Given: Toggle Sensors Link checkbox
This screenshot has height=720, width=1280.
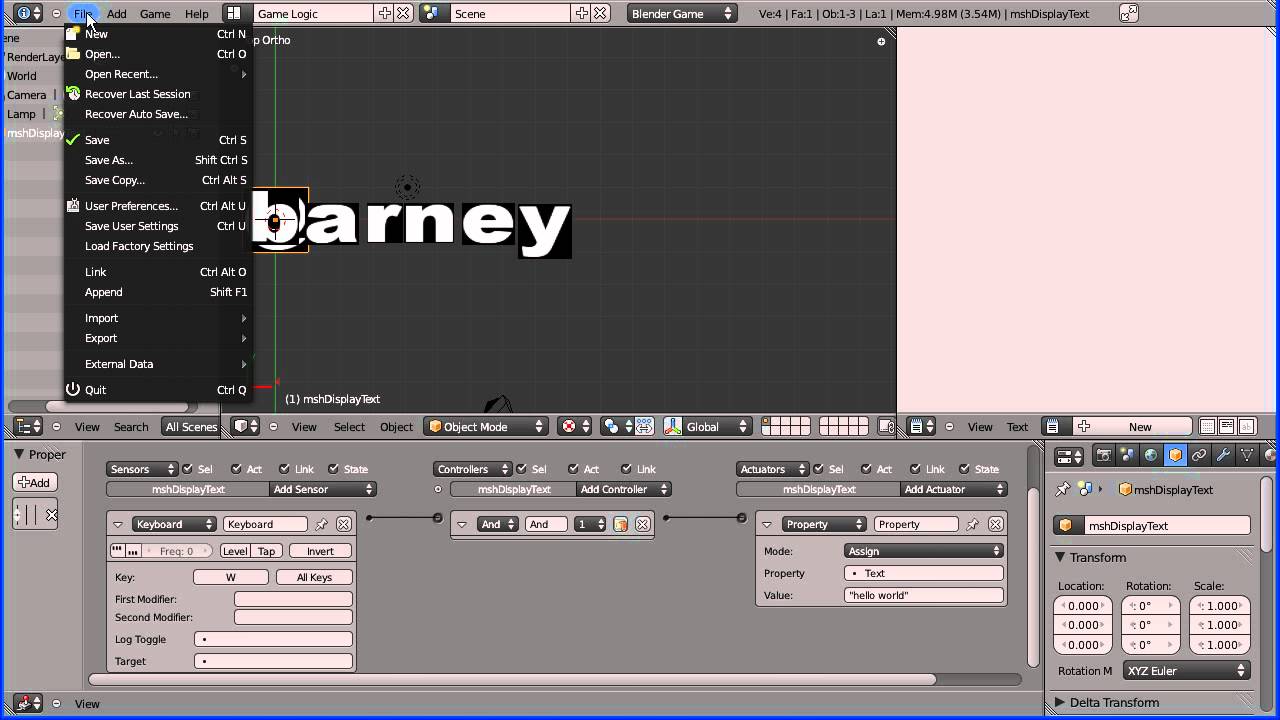Looking at the screenshot, I should tap(284, 468).
